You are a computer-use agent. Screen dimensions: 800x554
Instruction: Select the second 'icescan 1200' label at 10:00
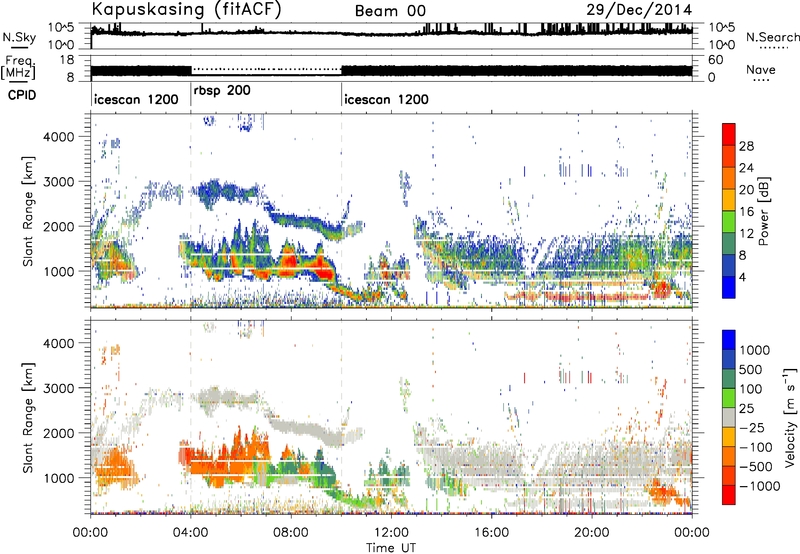pos(386,99)
